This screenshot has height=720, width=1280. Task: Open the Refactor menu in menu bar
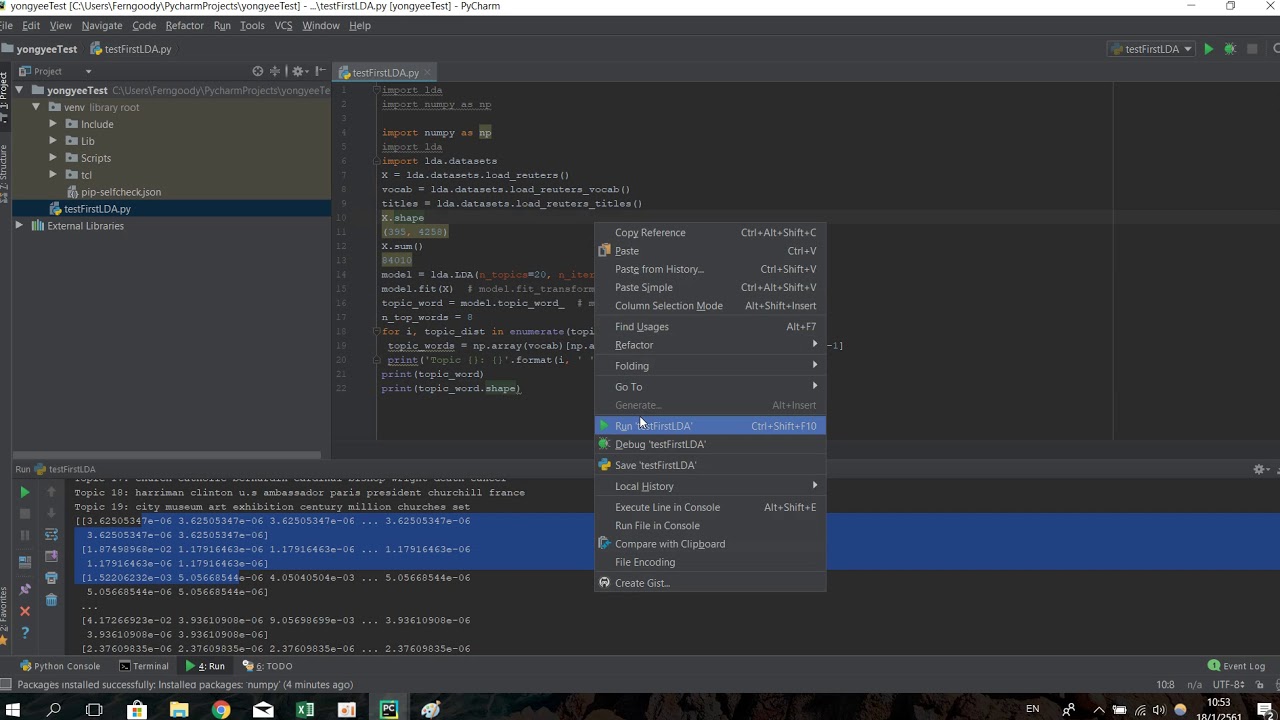click(x=184, y=25)
